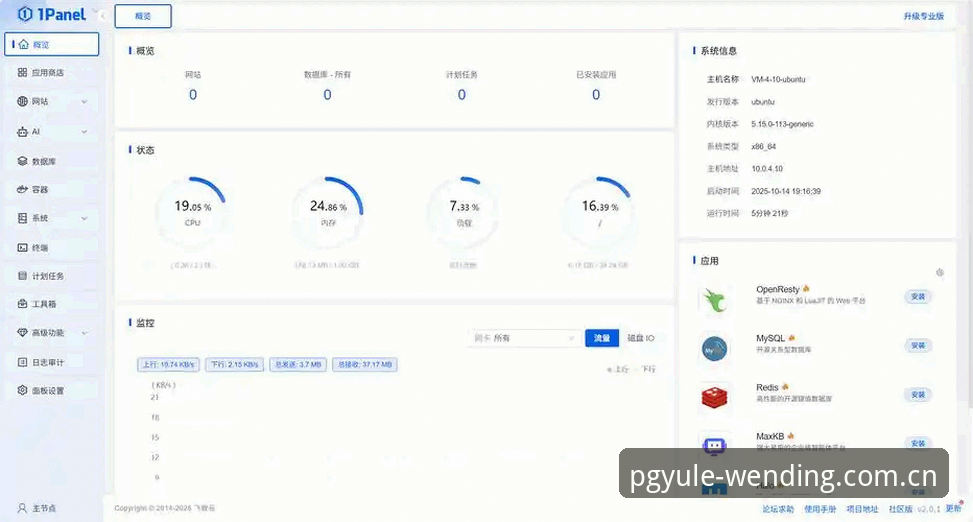Install Redis with its 安装 button
The width and height of the screenshot is (973, 522).
click(x=918, y=394)
